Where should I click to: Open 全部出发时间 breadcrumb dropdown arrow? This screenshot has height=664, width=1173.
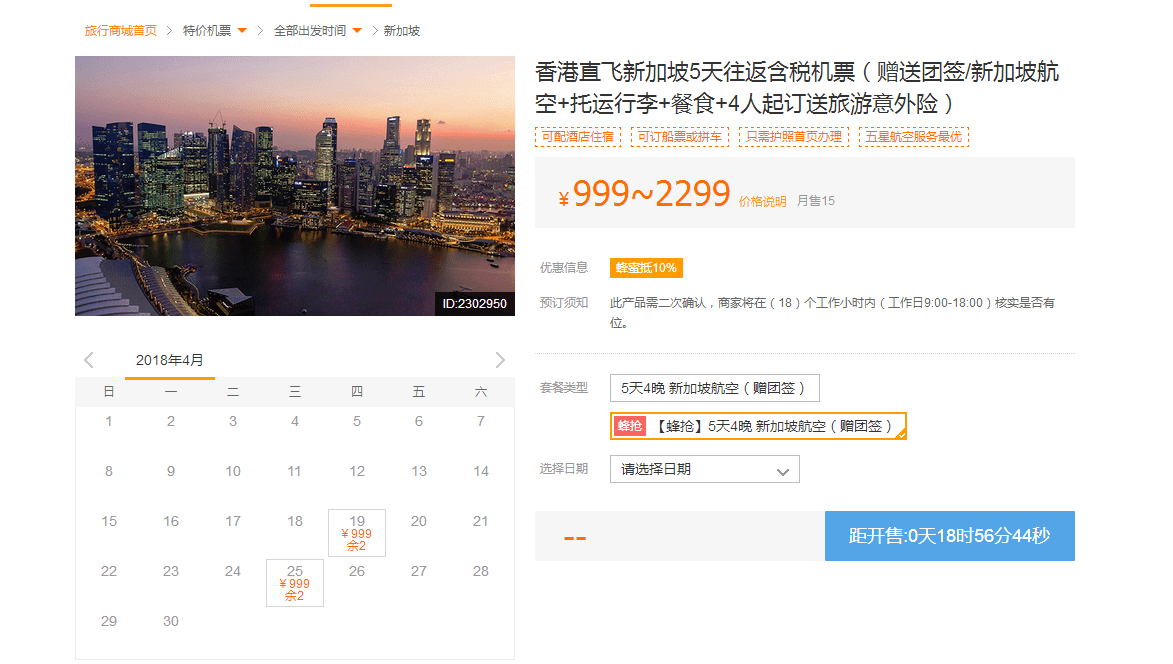357,31
